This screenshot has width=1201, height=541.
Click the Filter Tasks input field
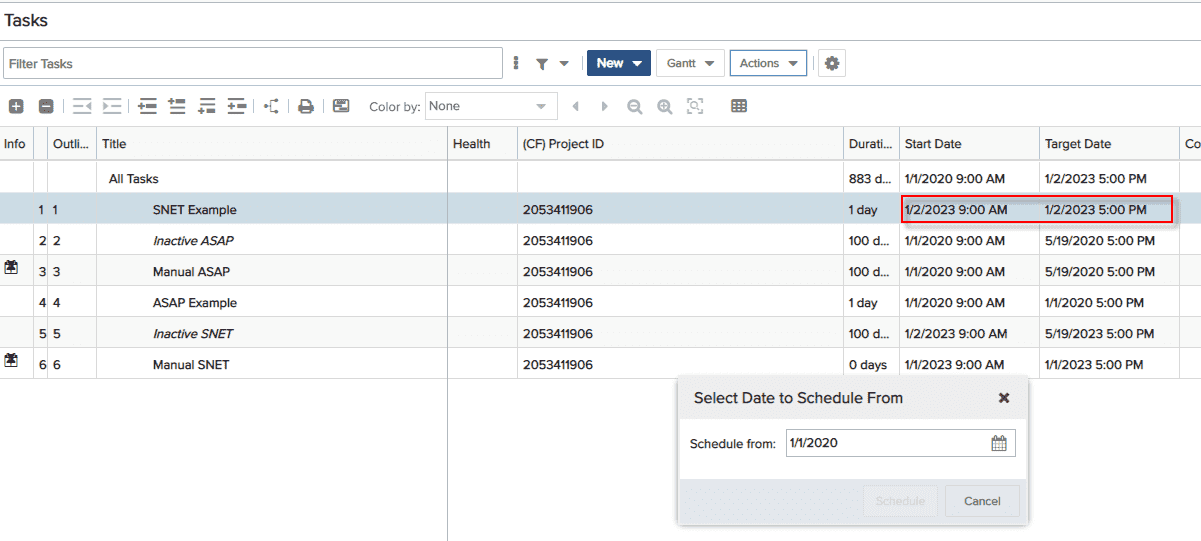click(252, 64)
